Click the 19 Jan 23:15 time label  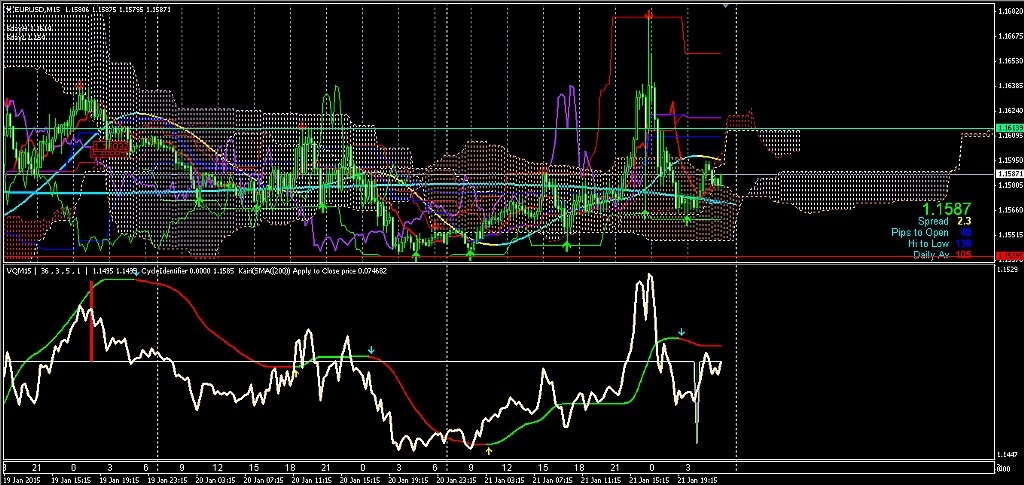169,480
